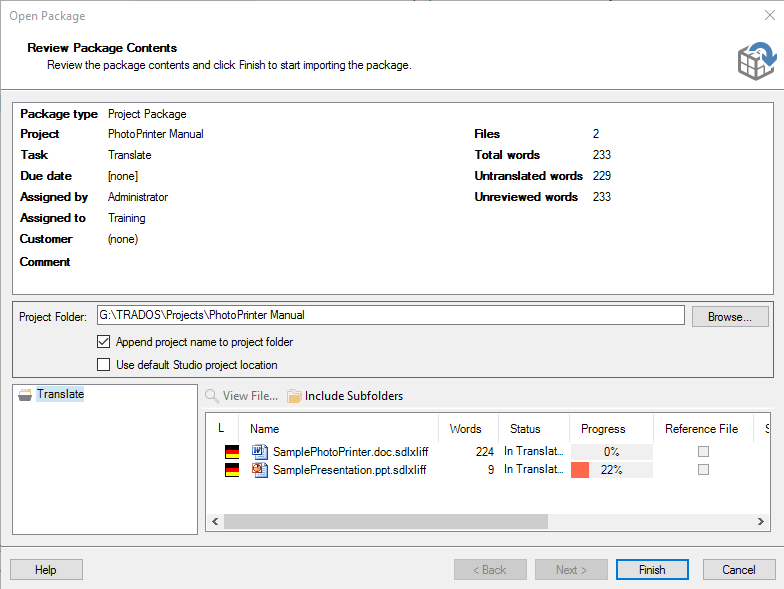Sort file list by Words column
This screenshot has height=589, width=784.
pyautogui.click(x=468, y=429)
